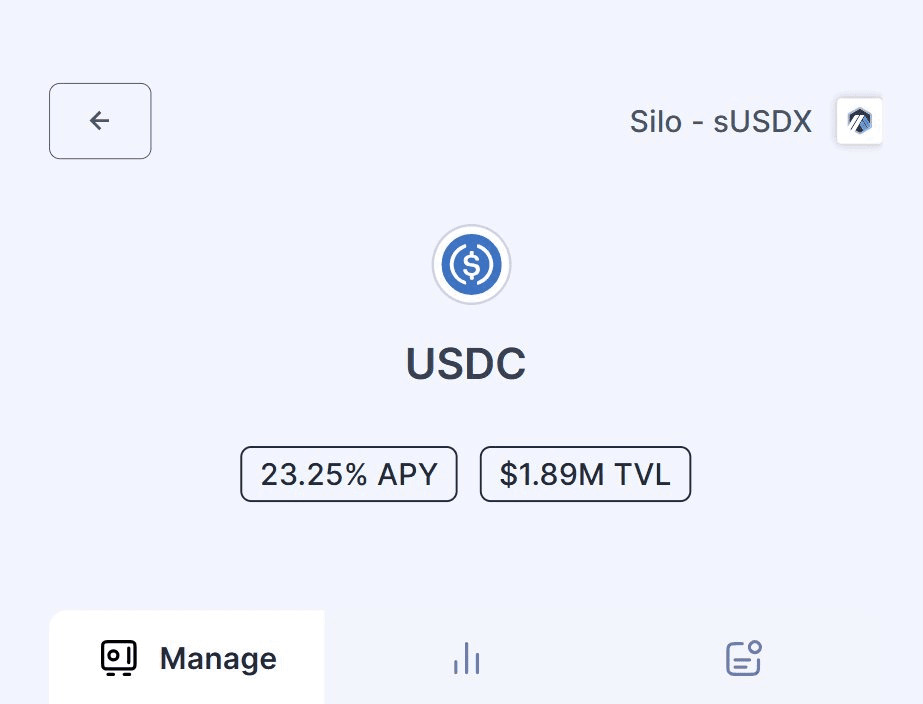Click the USDC token logo
The image size is (923, 704).
[472, 265]
